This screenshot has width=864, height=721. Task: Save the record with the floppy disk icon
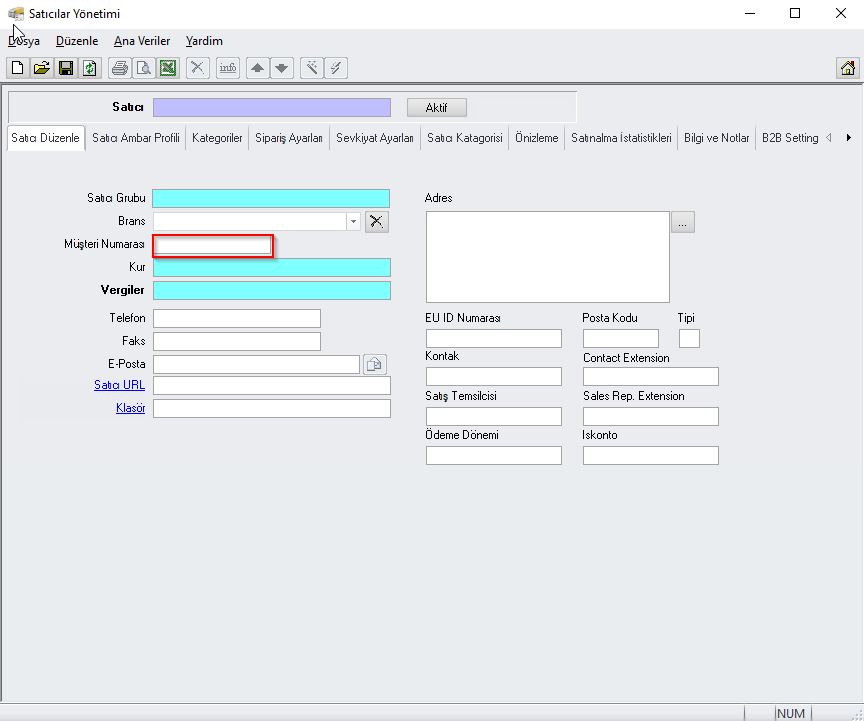[x=65, y=68]
